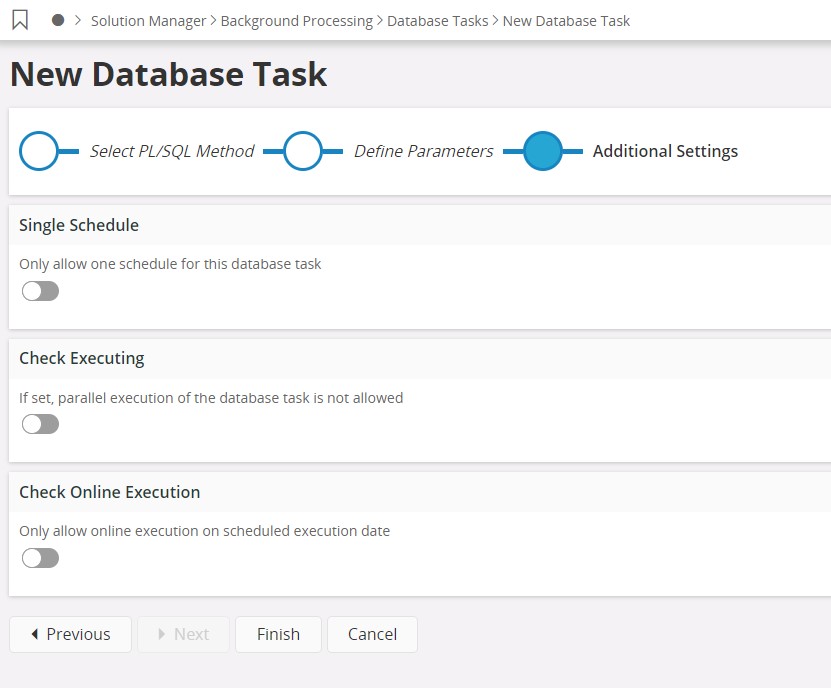
Task: Expand the chevron before Solution Manager
Action: click(78, 20)
